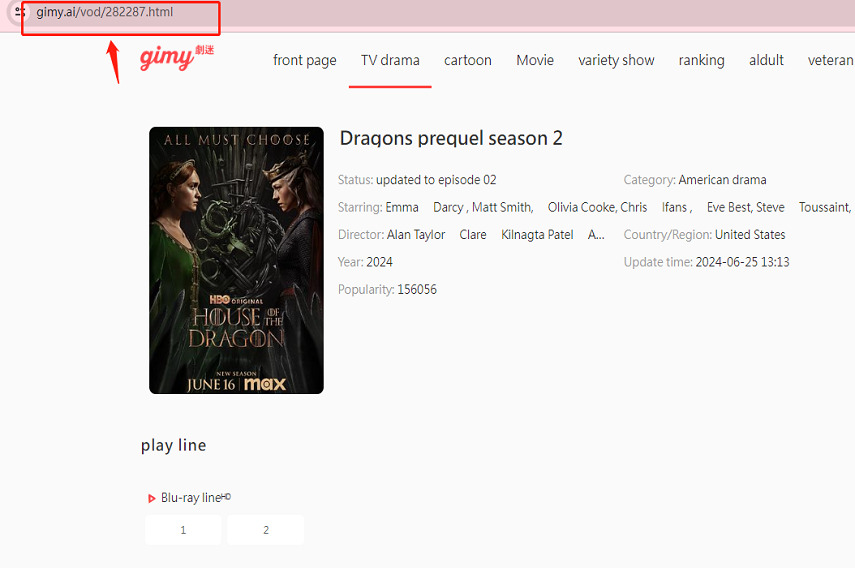
Task: Click actor name Ifans
Action: click(675, 207)
